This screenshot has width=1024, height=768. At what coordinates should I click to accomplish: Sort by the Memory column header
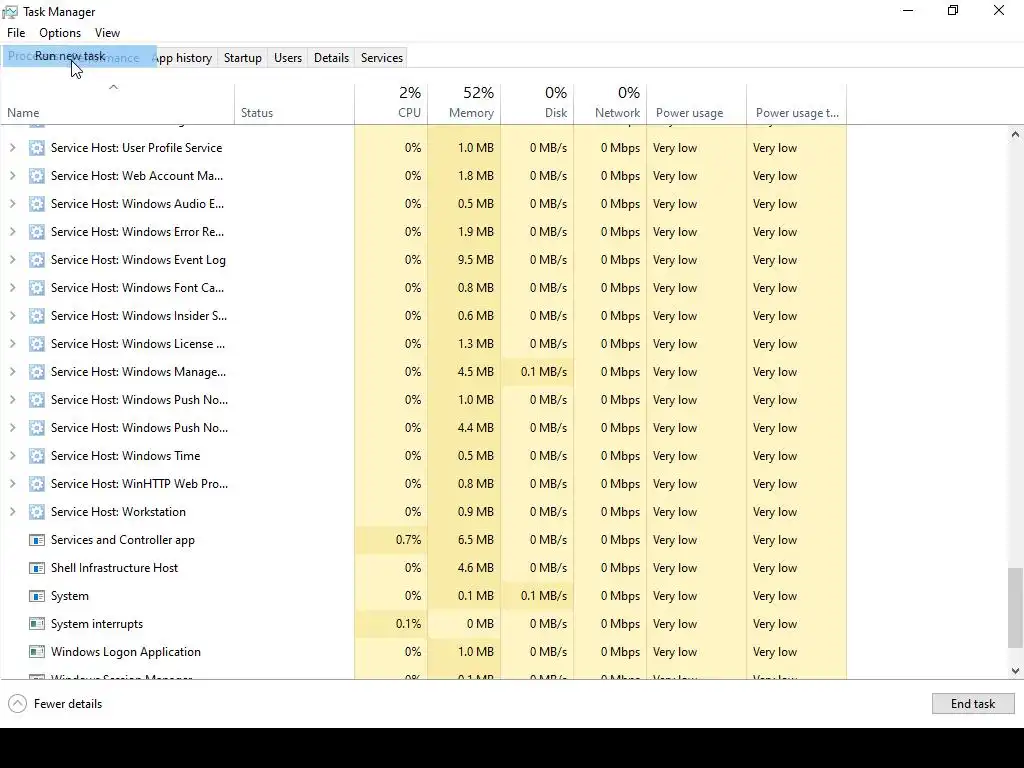(464, 104)
